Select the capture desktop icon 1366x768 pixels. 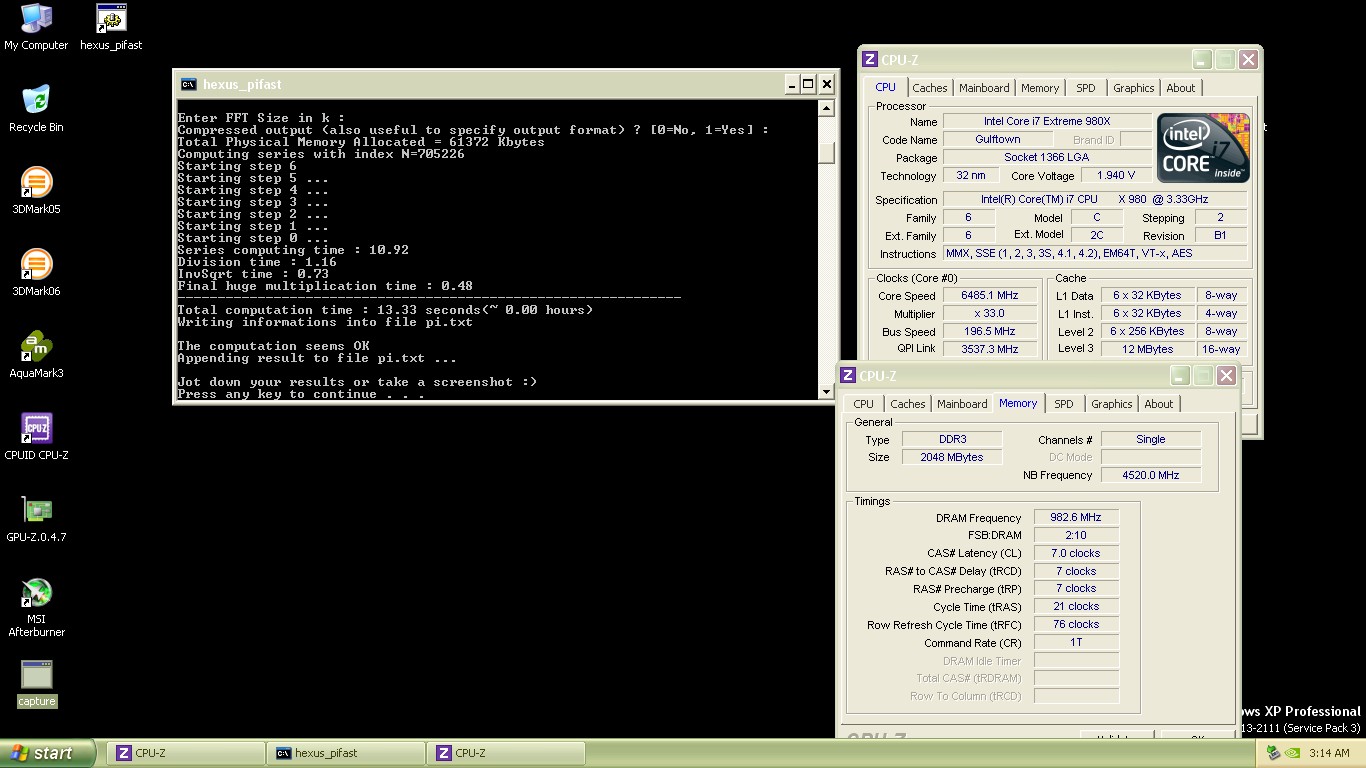(x=36, y=683)
